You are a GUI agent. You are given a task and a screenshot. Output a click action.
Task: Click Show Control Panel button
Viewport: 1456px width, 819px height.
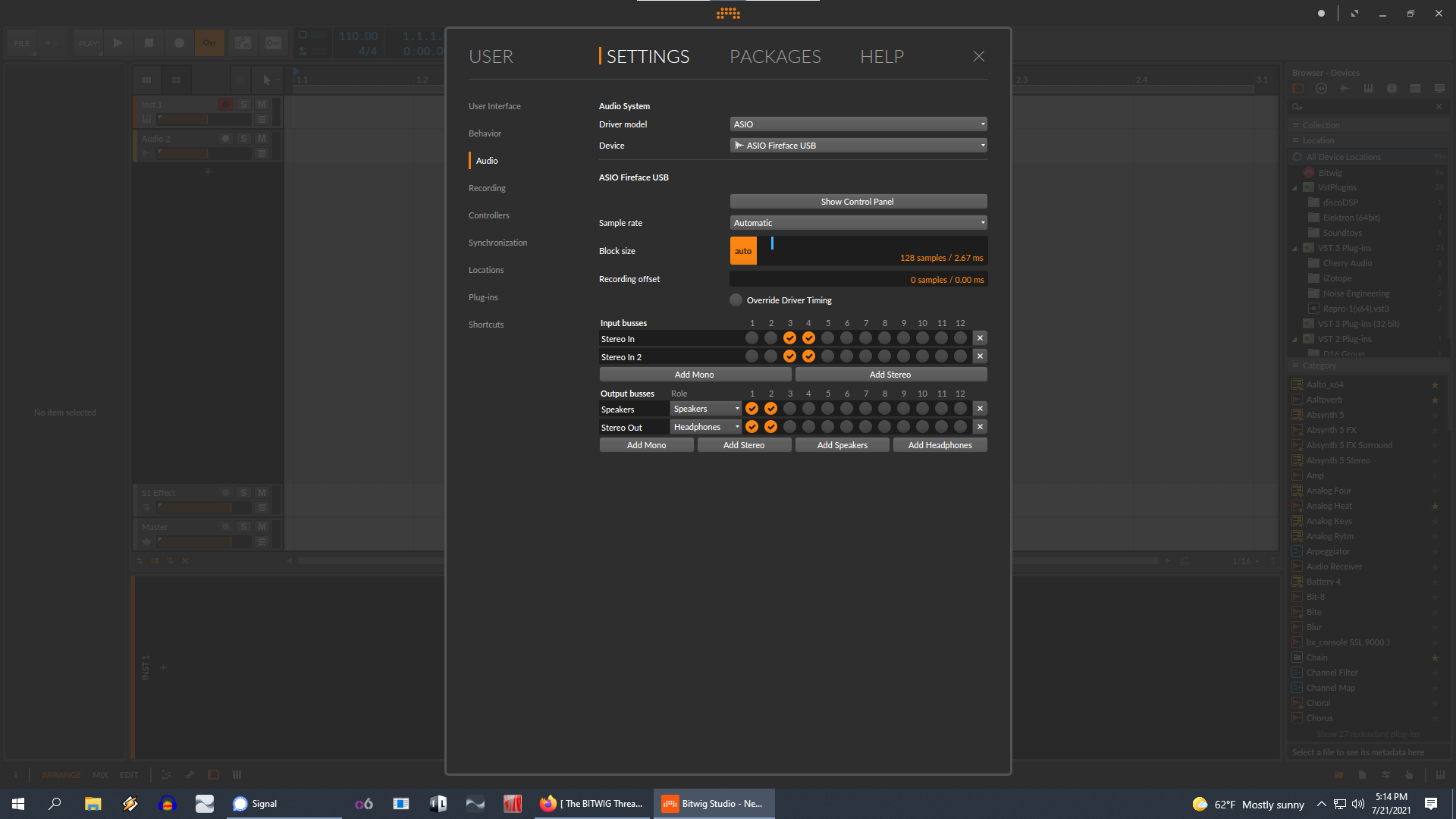[858, 202]
